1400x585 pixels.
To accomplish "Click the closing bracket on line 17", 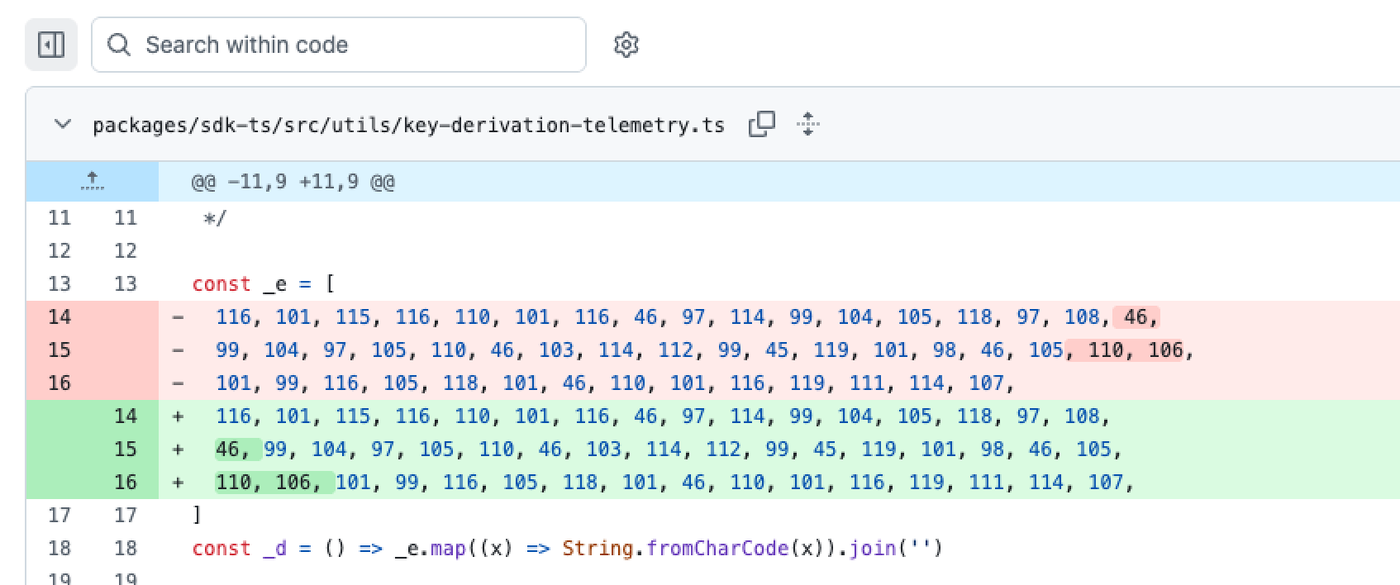I will tap(197, 515).
